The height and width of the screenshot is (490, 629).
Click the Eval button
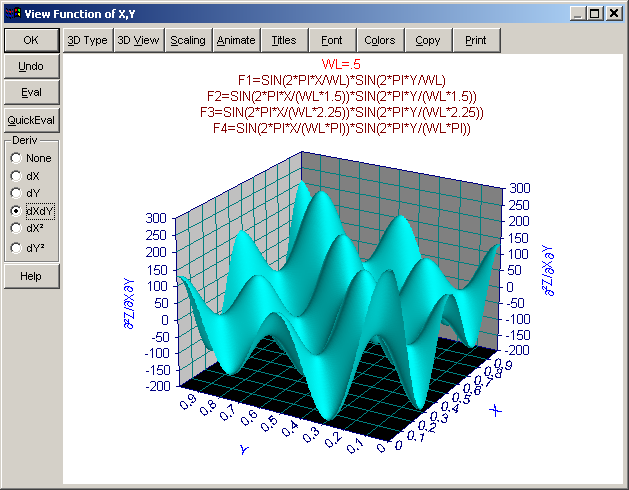32,92
